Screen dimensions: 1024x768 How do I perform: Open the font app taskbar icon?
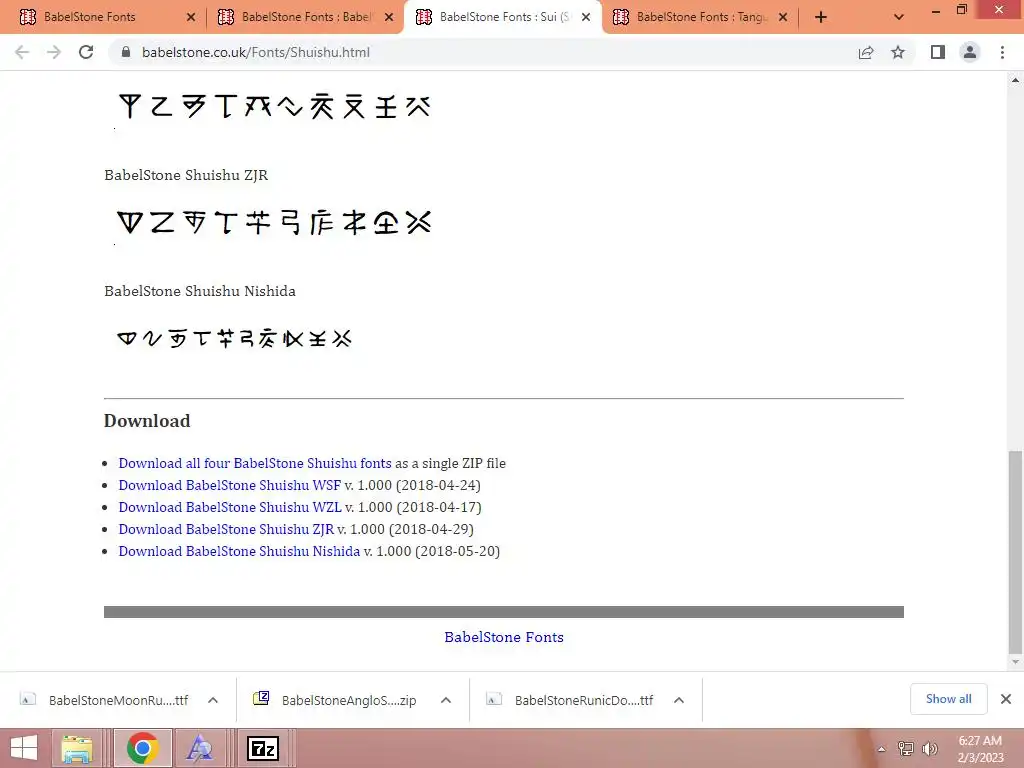point(199,748)
